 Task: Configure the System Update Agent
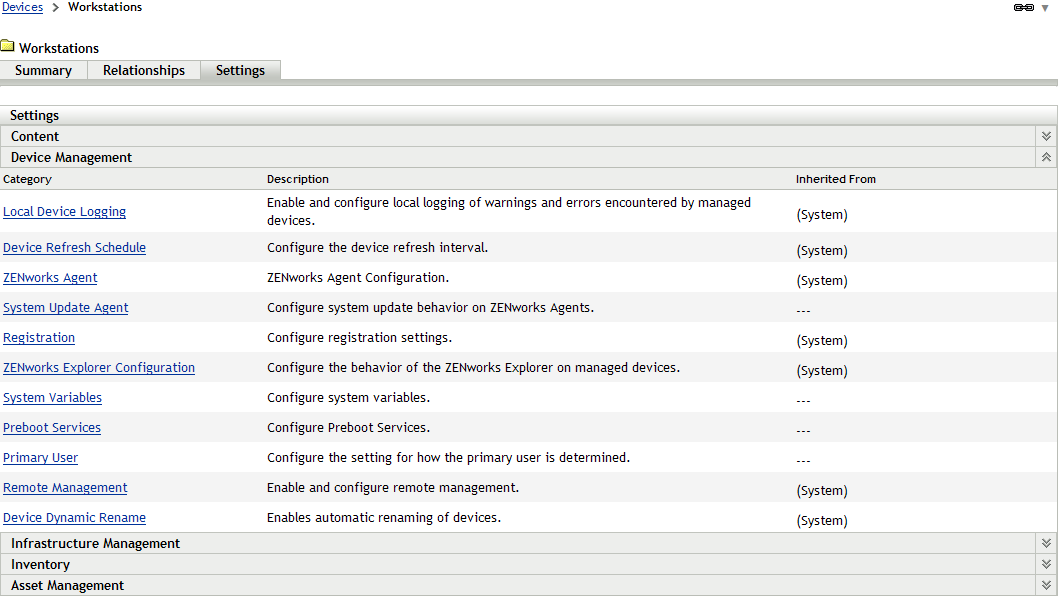pyautogui.click(x=65, y=307)
